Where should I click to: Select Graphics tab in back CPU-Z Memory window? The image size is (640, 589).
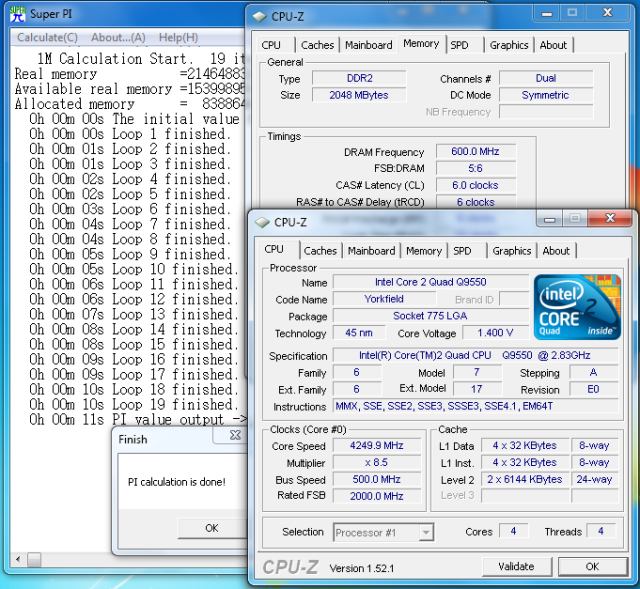(x=509, y=45)
